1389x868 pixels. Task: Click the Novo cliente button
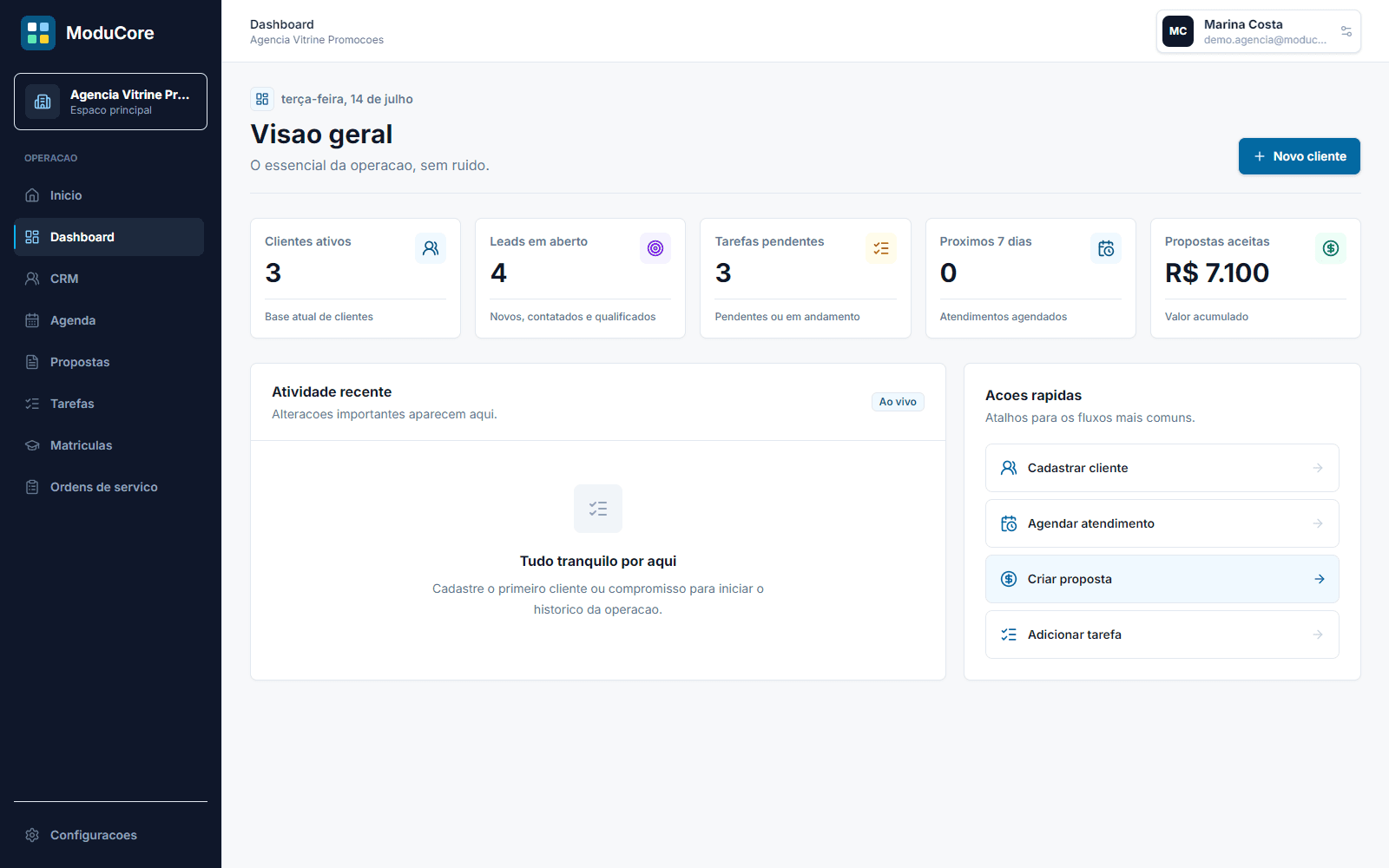click(x=1299, y=156)
